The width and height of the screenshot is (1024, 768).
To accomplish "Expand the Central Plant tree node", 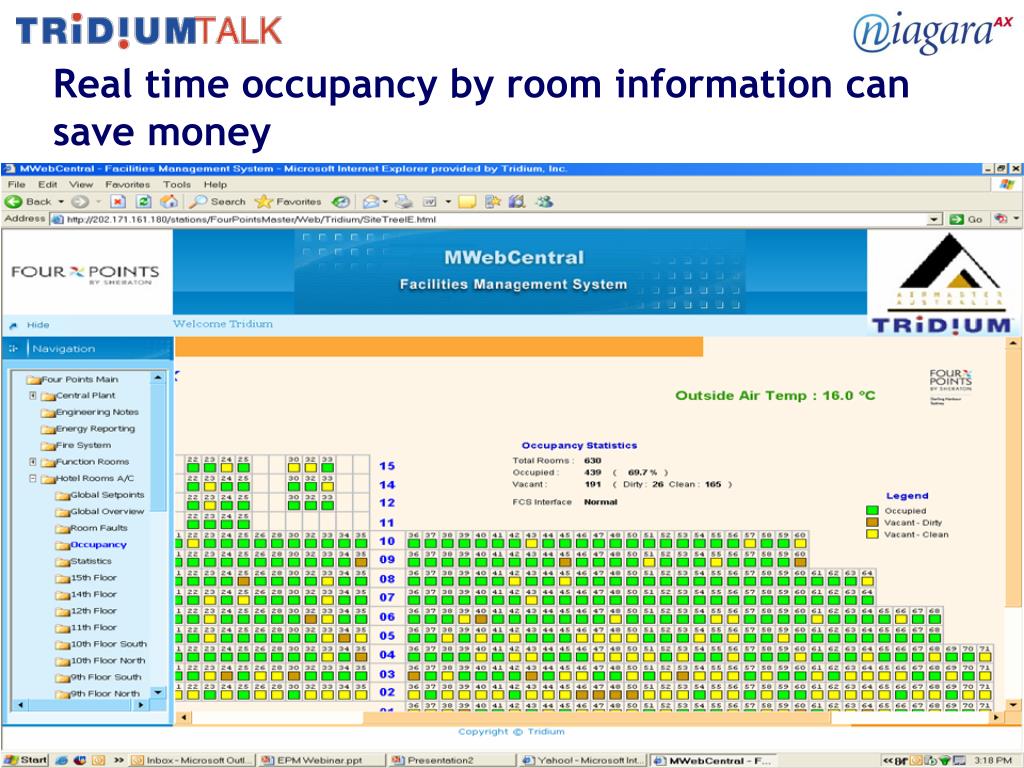I will point(33,395).
